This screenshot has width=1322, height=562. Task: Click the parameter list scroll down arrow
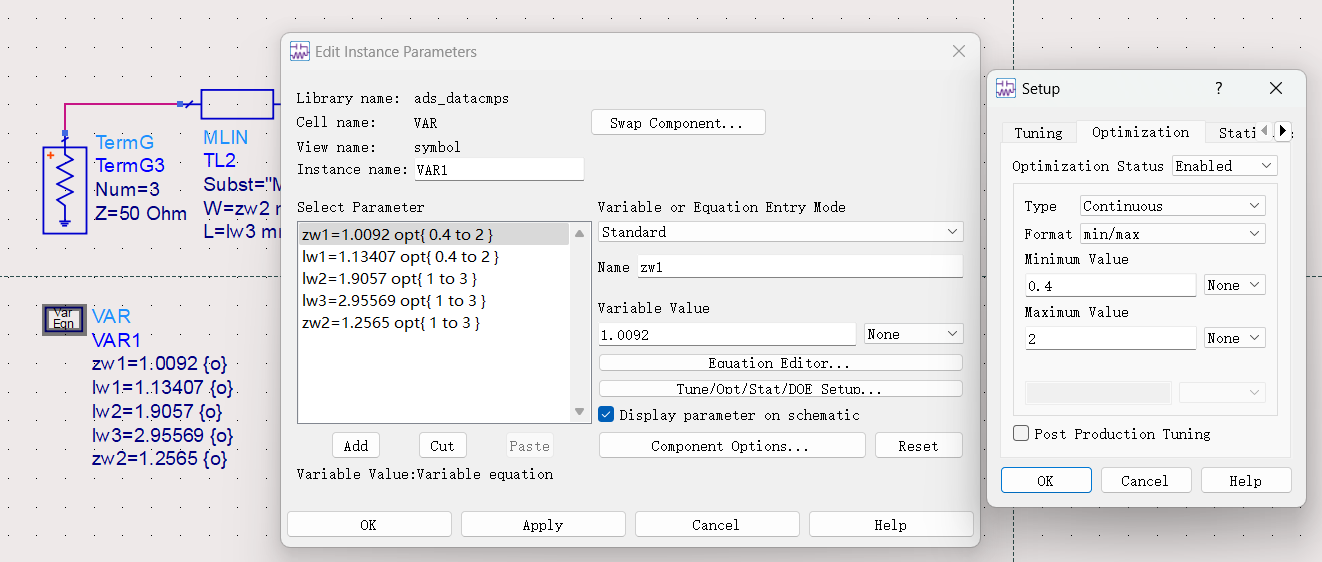579,411
